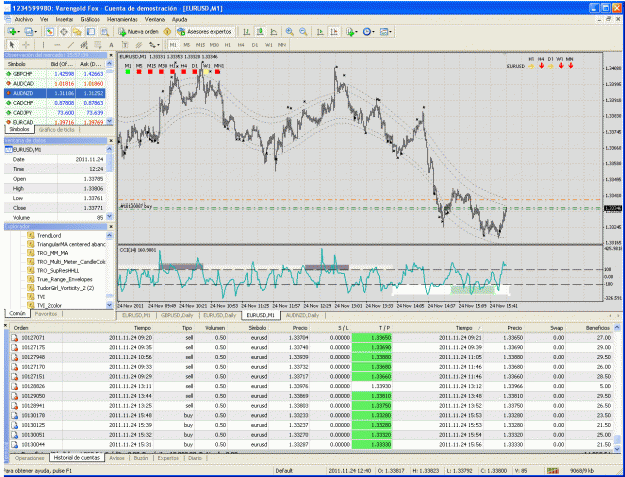Switch to D1 timeframe button
Image resolution: width=625 pixels, height=477 pixels.
[255, 45]
